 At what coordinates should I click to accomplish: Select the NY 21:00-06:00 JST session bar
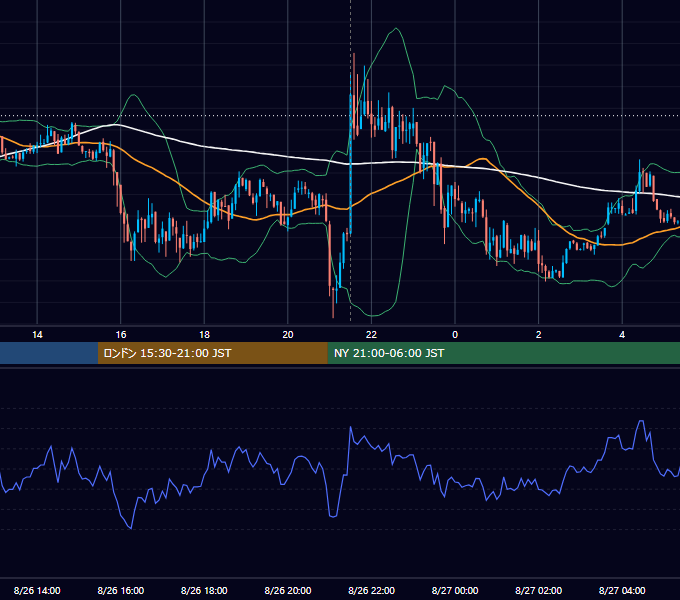(x=503, y=353)
